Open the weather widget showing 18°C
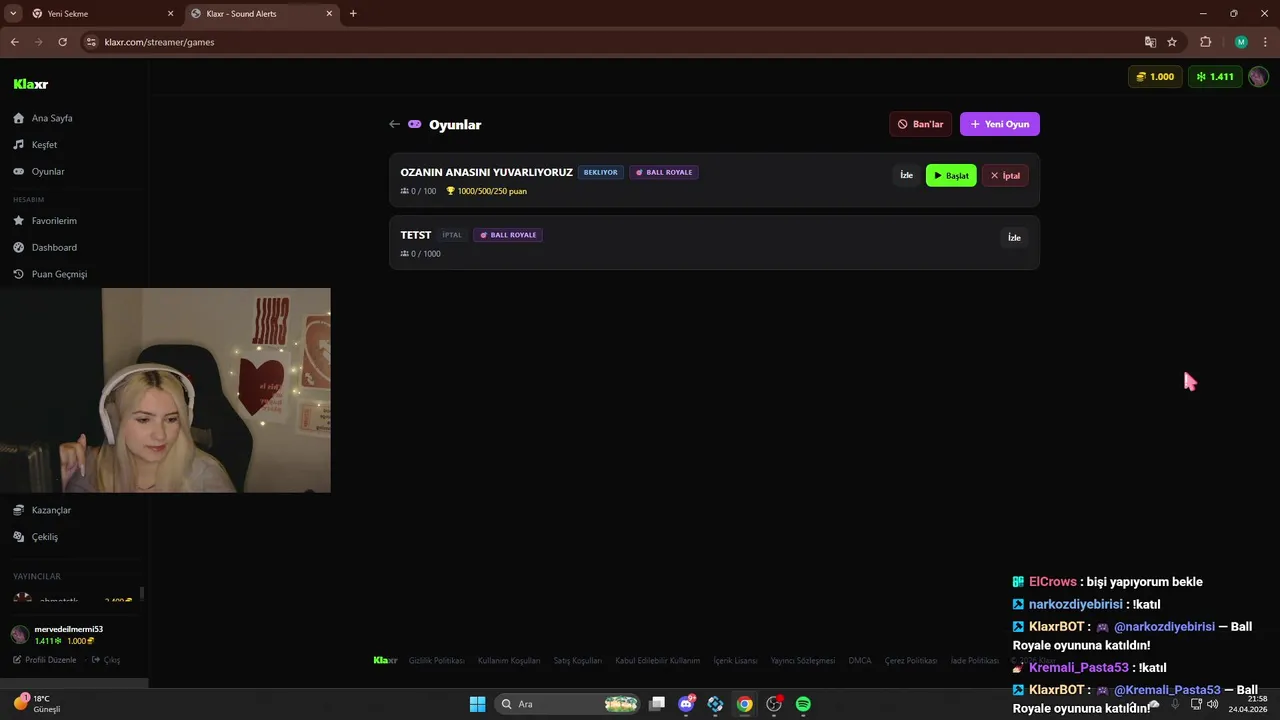The image size is (1280, 720). (x=37, y=704)
